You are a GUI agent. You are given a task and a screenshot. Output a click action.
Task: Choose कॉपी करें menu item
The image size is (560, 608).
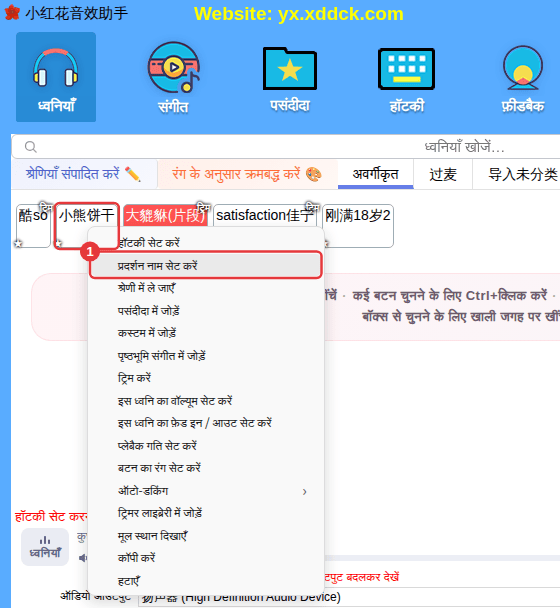pyautogui.click(x=206, y=558)
